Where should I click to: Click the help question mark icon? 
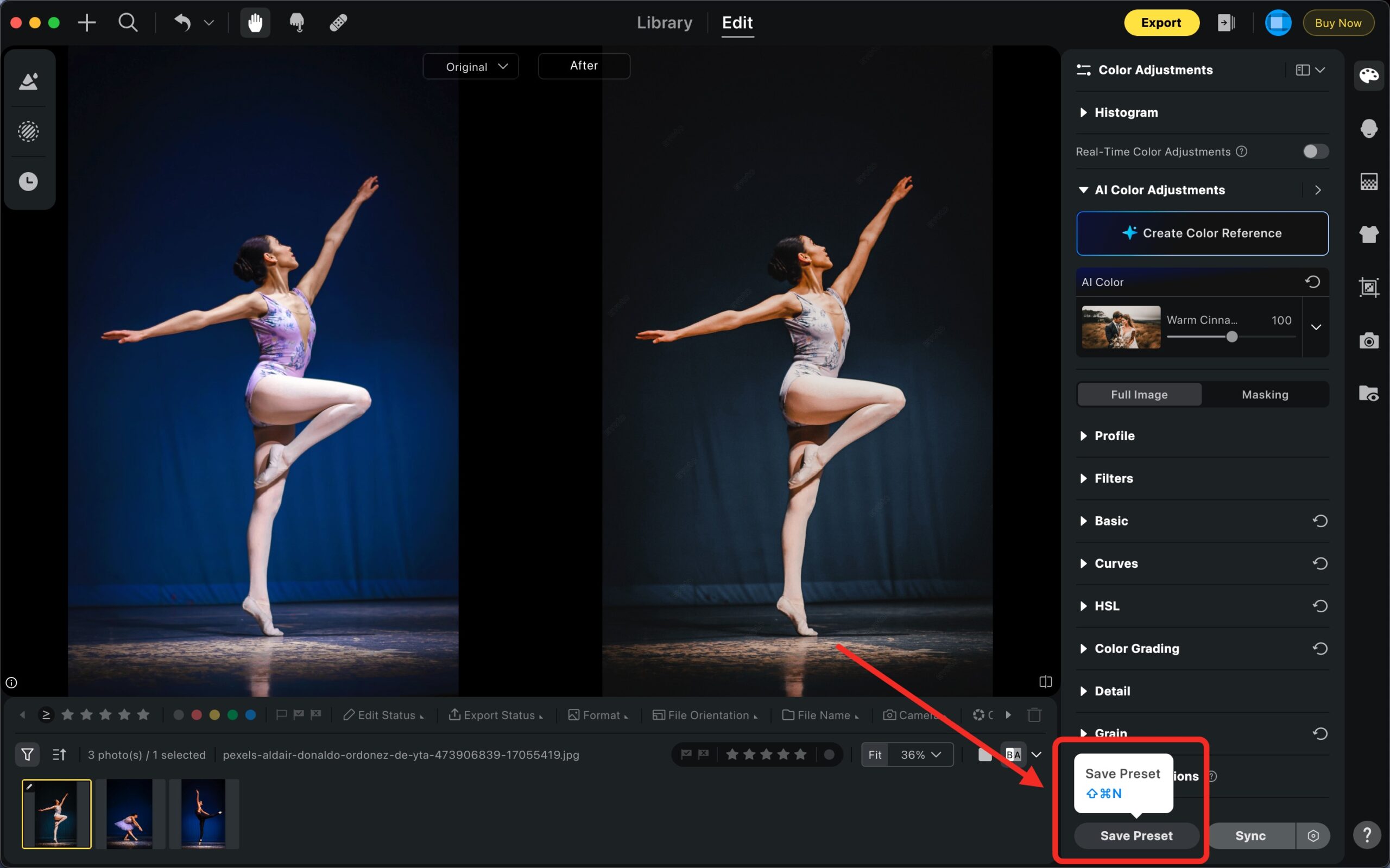click(1367, 835)
